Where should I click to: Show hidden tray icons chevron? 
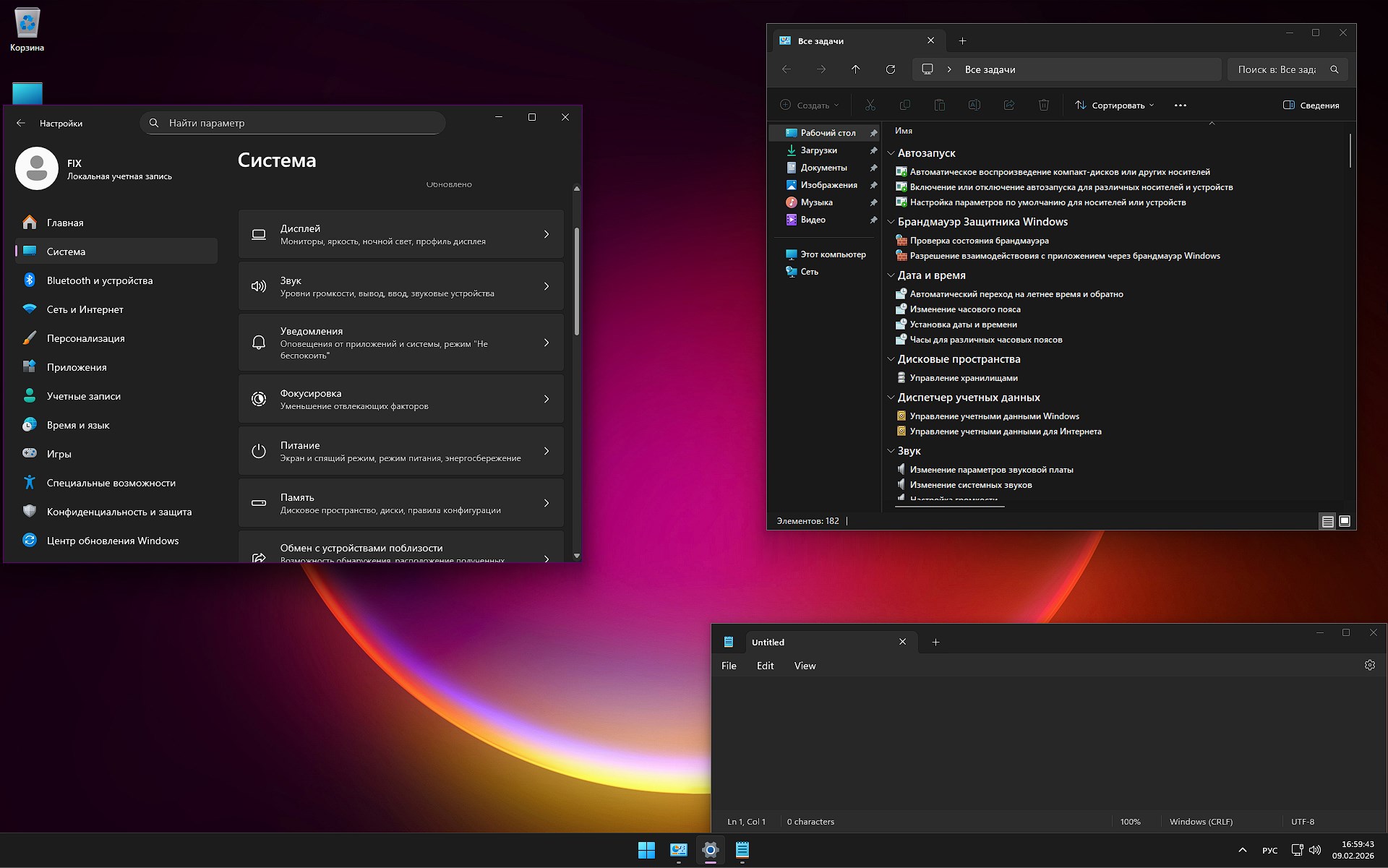click(x=1242, y=850)
